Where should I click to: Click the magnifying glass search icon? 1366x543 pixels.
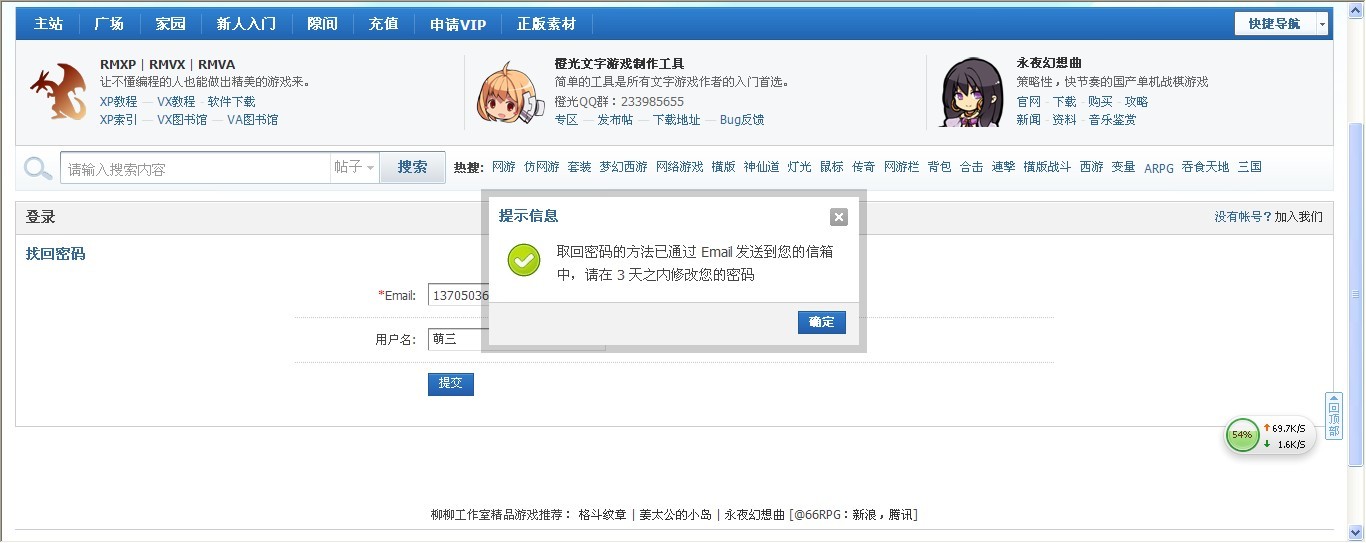[38, 168]
